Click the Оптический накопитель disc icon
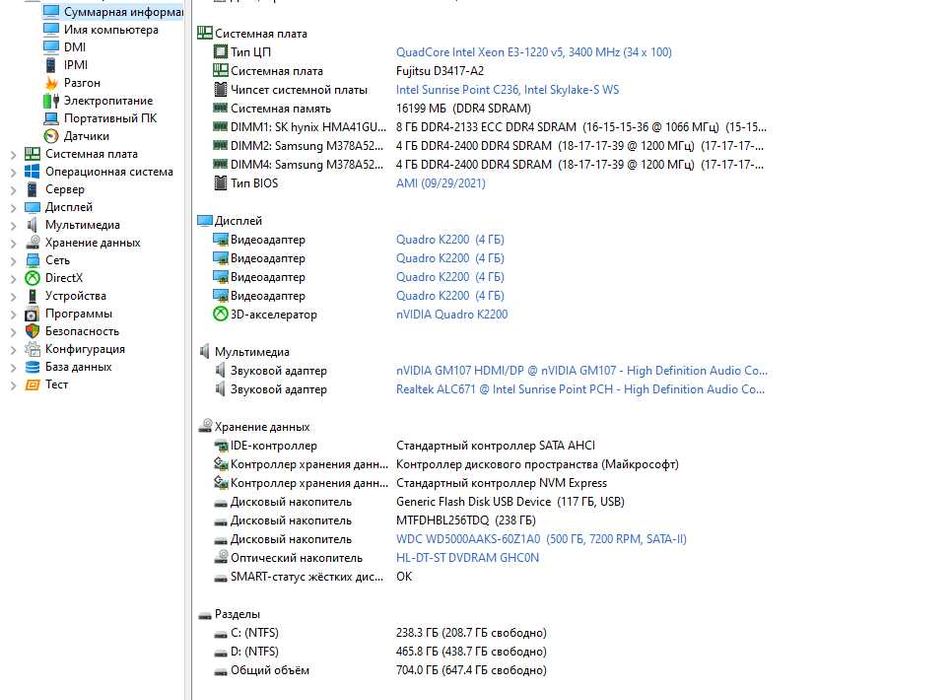The width and height of the screenshot is (951, 700). pyautogui.click(x=220, y=557)
